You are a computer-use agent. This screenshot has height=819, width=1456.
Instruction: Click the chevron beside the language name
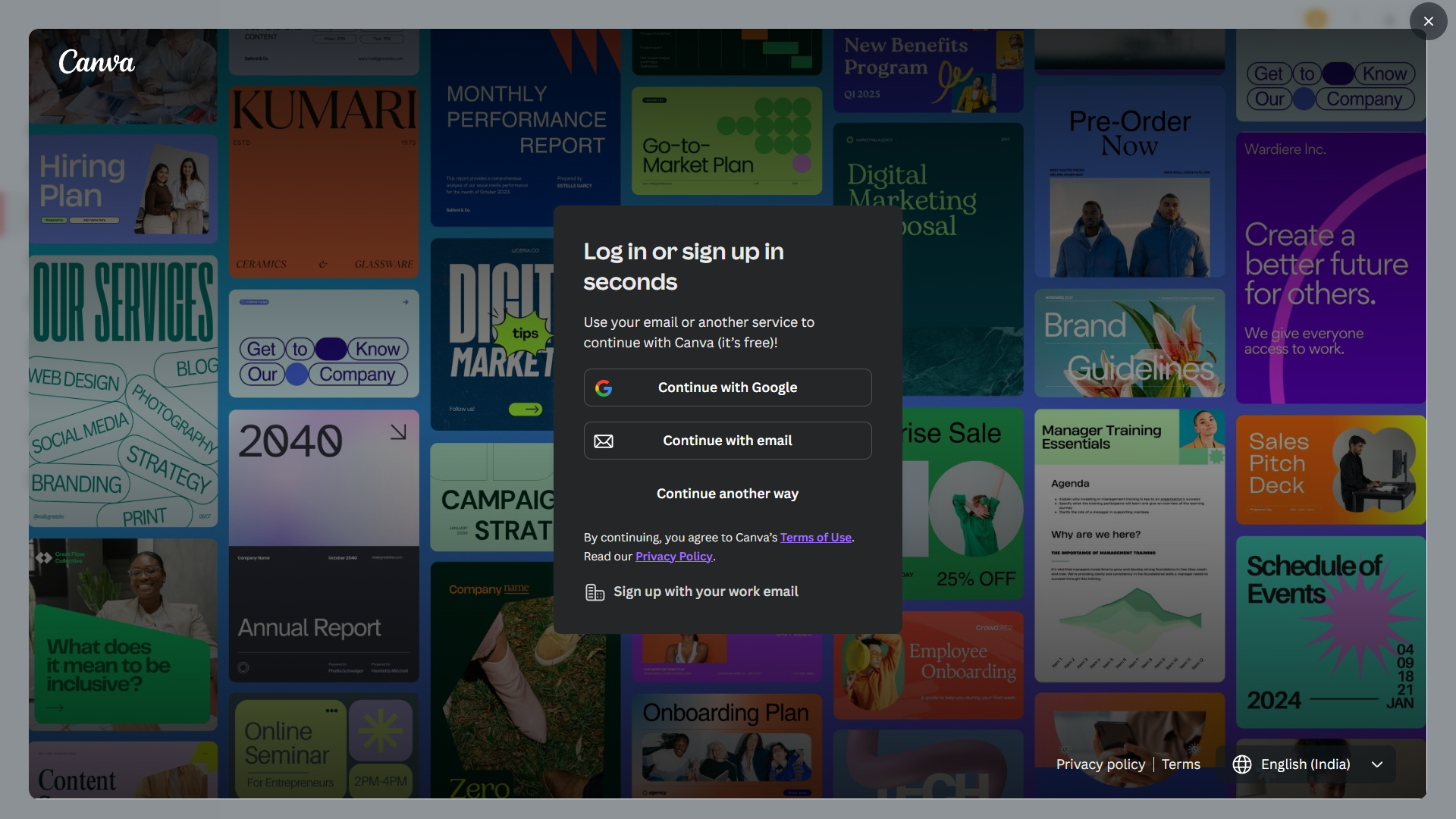click(1376, 764)
